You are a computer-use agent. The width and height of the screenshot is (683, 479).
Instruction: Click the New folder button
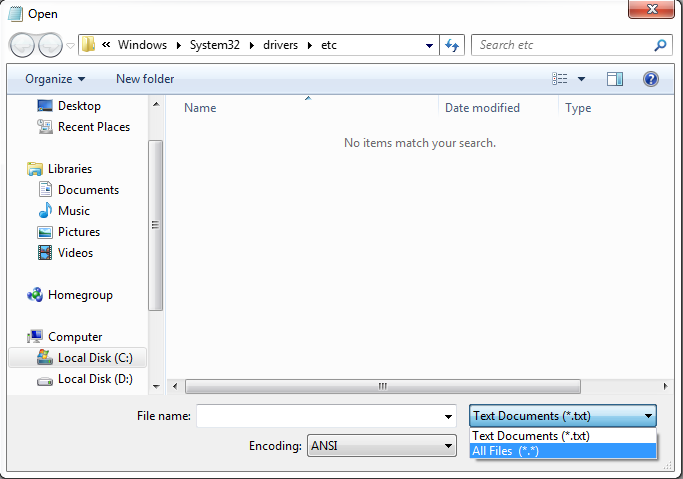(145, 79)
